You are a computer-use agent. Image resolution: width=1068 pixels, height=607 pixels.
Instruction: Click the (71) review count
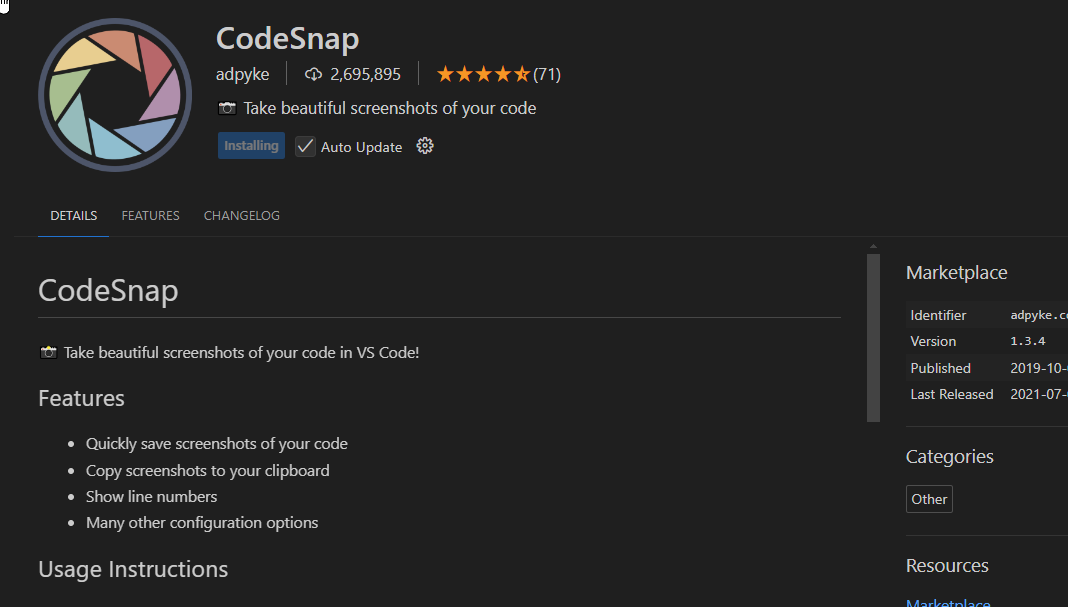(x=547, y=74)
